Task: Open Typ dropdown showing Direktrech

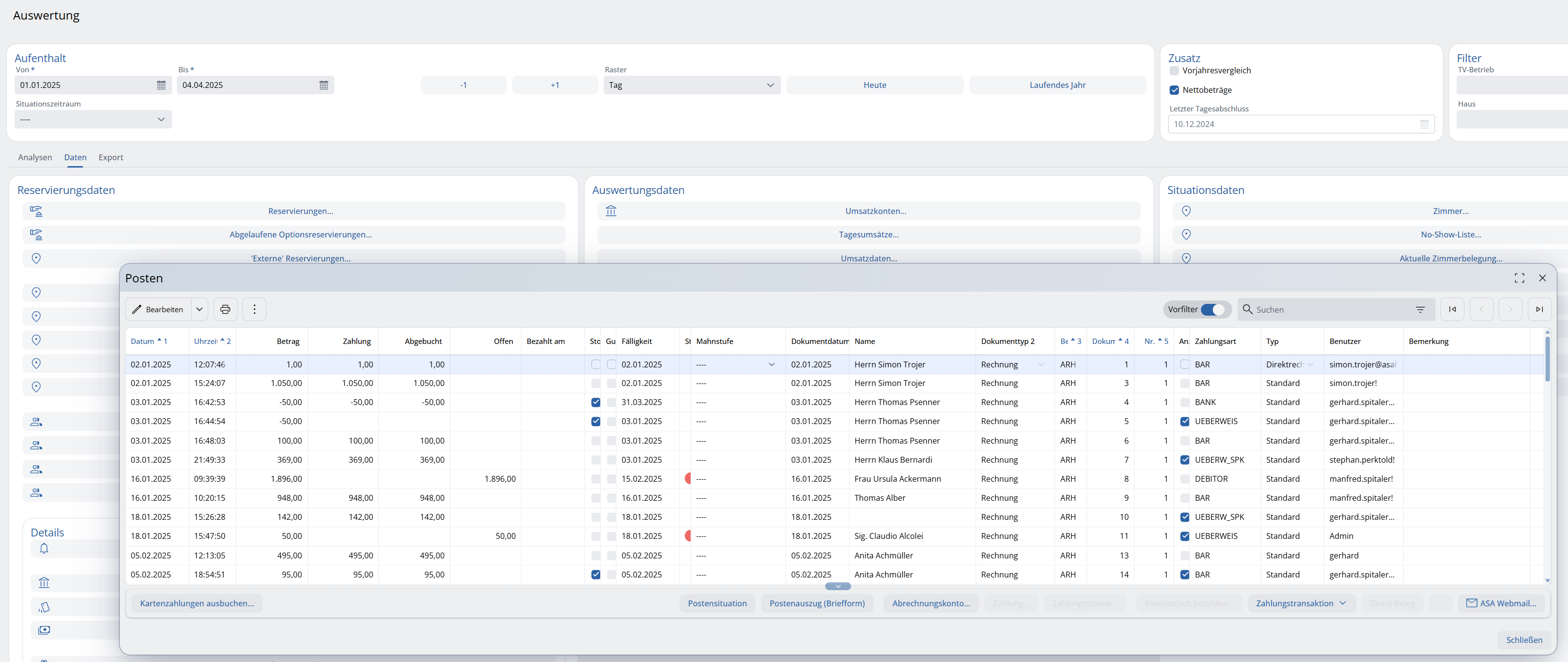Action: click(x=1310, y=364)
